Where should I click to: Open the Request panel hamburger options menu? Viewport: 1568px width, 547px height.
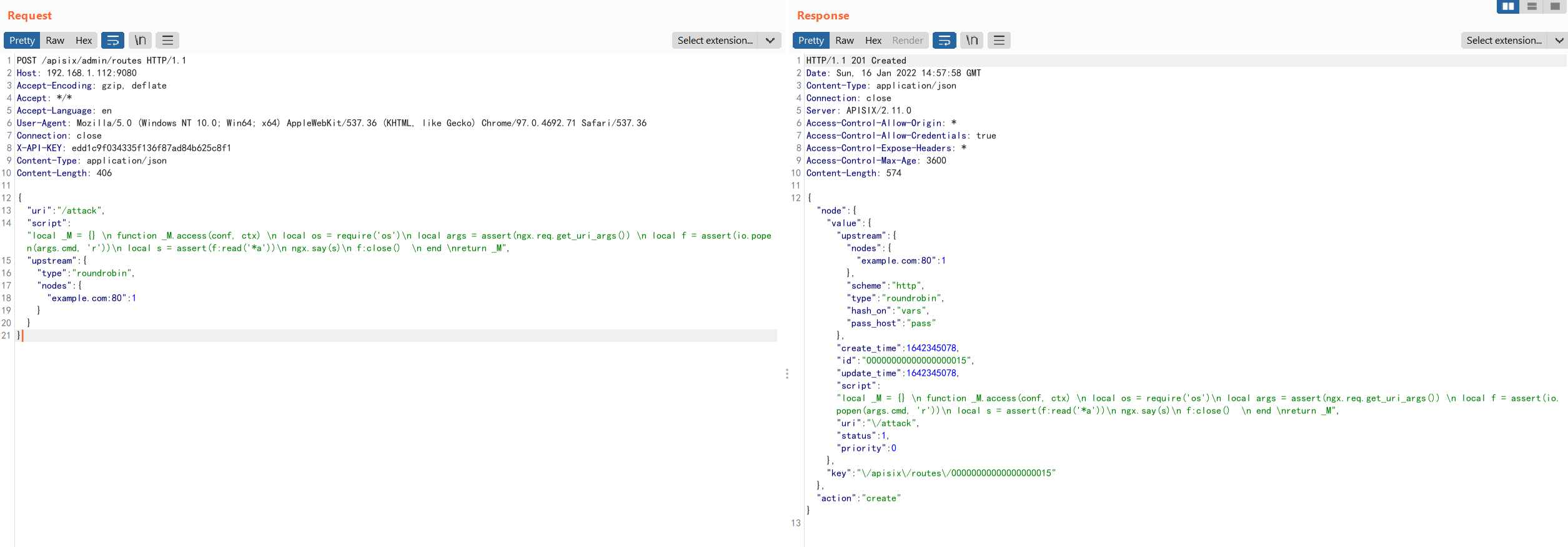(167, 41)
